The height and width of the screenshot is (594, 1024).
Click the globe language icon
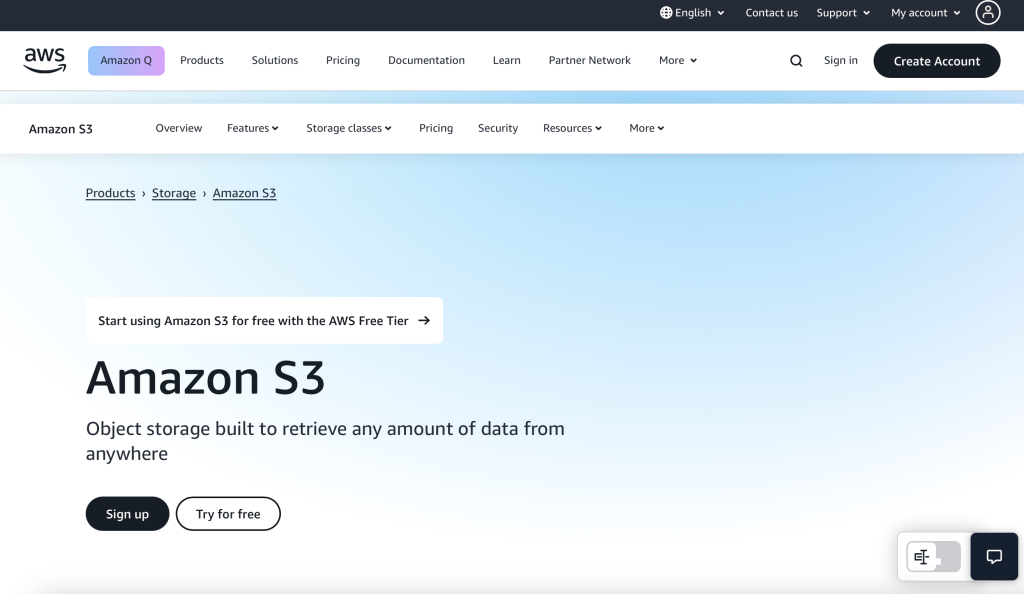[665, 12]
